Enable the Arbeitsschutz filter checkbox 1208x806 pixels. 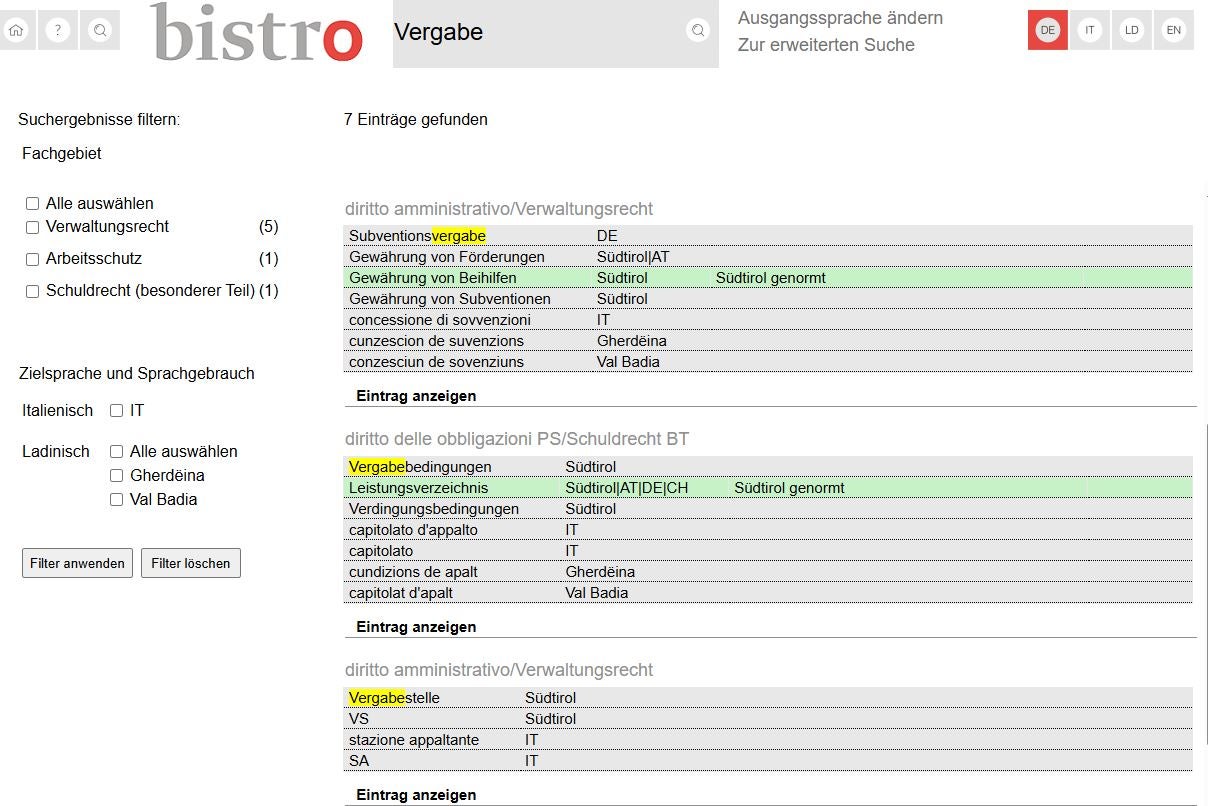click(33, 260)
